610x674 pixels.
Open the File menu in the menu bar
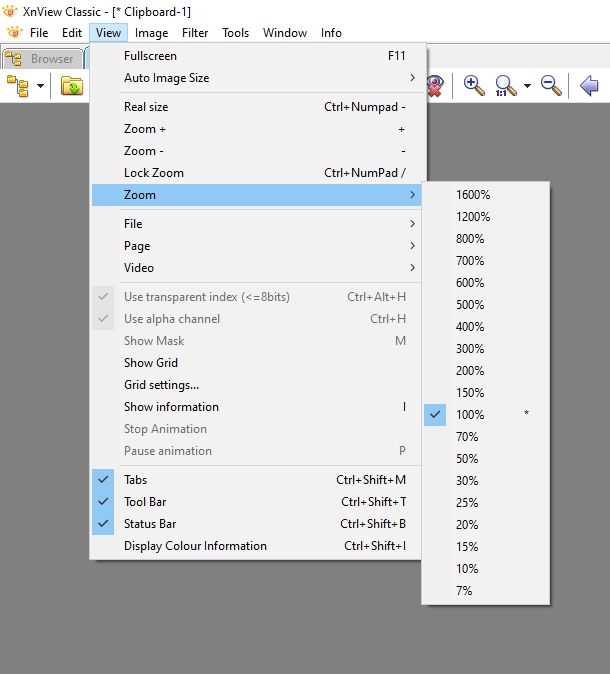click(x=39, y=33)
